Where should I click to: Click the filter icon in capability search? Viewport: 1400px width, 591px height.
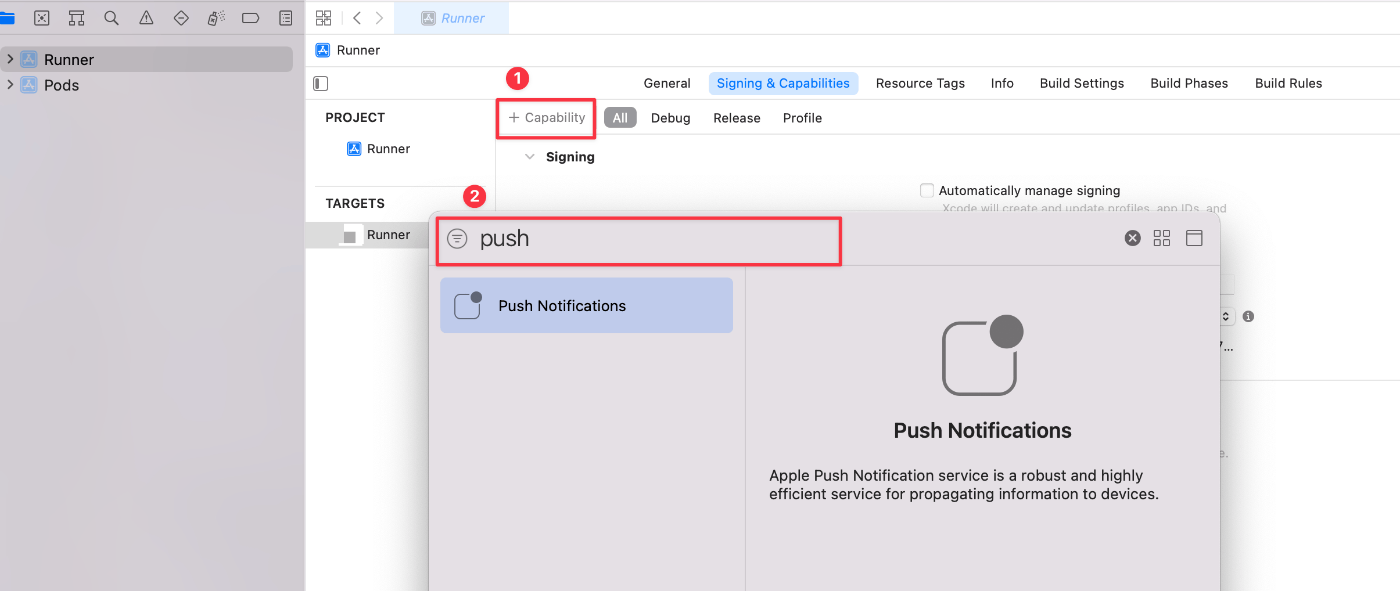[x=457, y=239]
